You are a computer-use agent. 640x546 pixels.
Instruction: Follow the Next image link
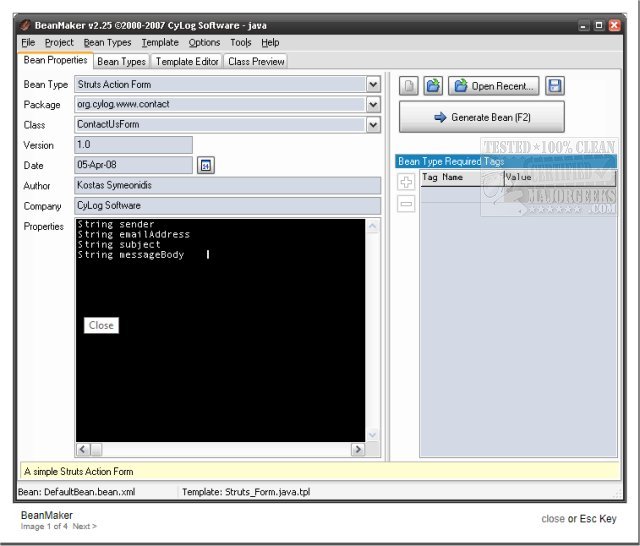84,526
